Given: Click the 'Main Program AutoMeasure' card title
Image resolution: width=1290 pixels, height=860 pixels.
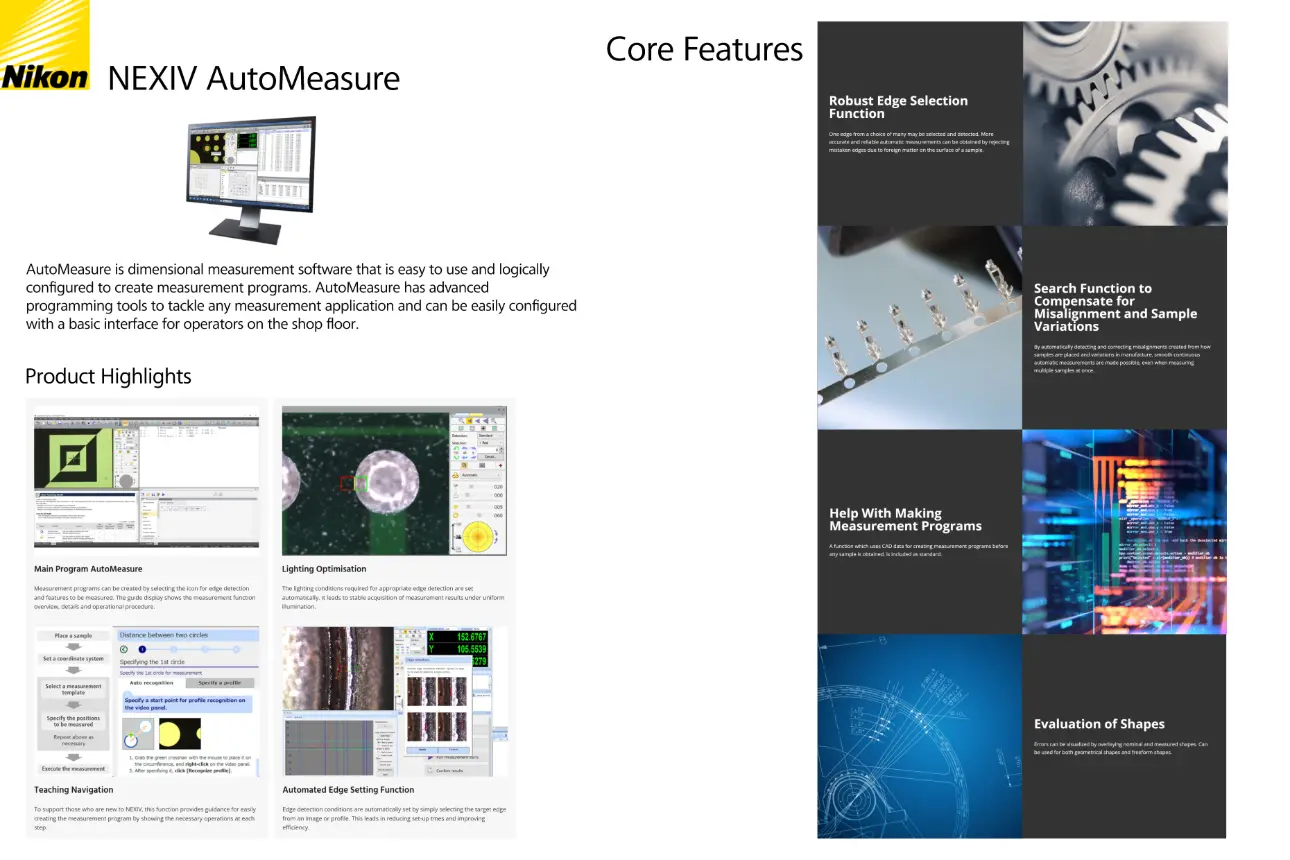Looking at the screenshot, I should tap(88, 569).
